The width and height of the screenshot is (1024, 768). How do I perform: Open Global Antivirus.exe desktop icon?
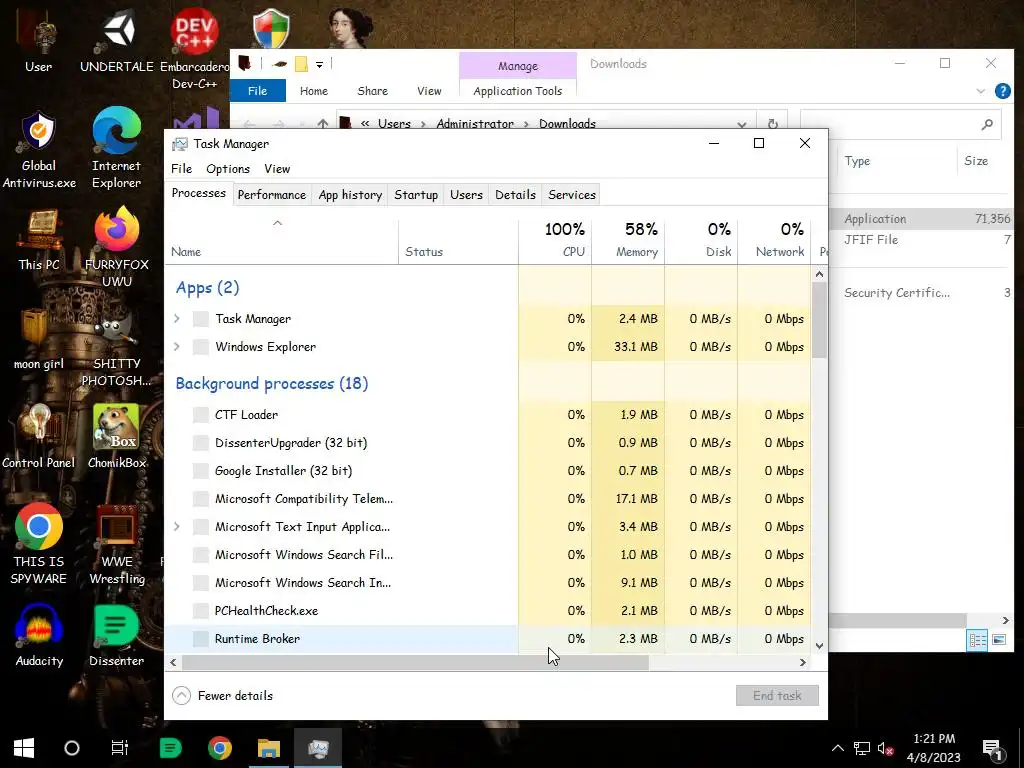click(39, 150)
